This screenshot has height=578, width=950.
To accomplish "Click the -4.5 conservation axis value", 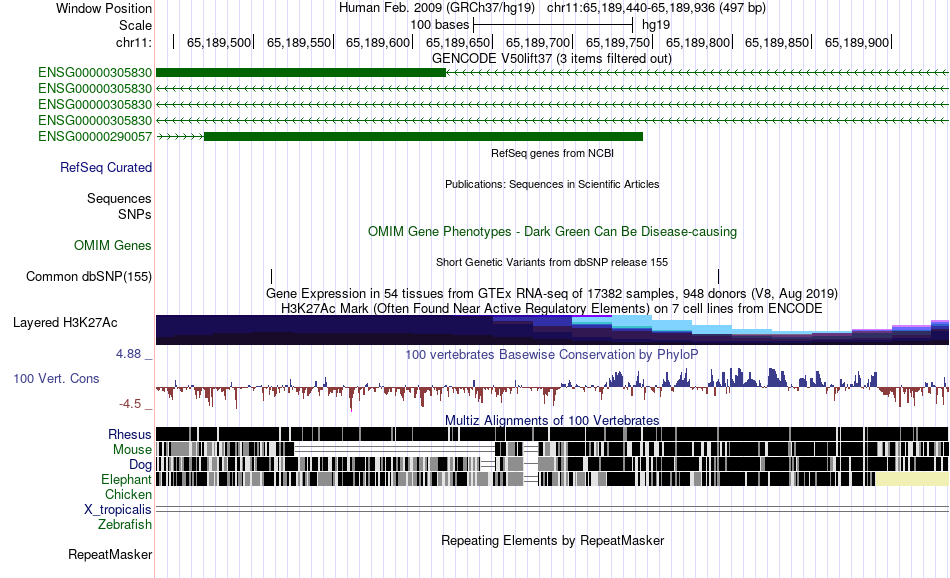I will [x=130, y=404].
